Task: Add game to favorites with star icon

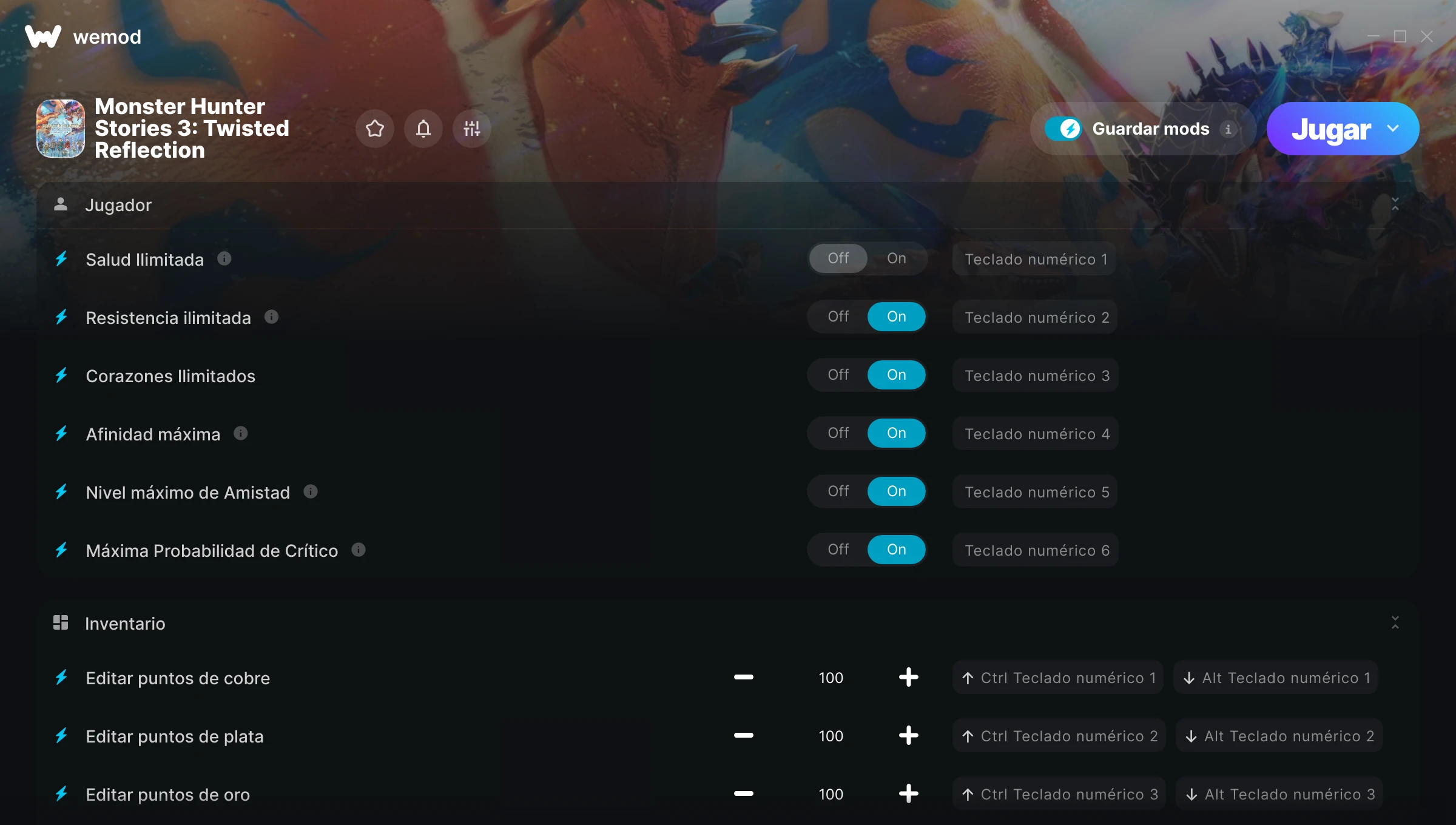Action: tap(375, 129)
